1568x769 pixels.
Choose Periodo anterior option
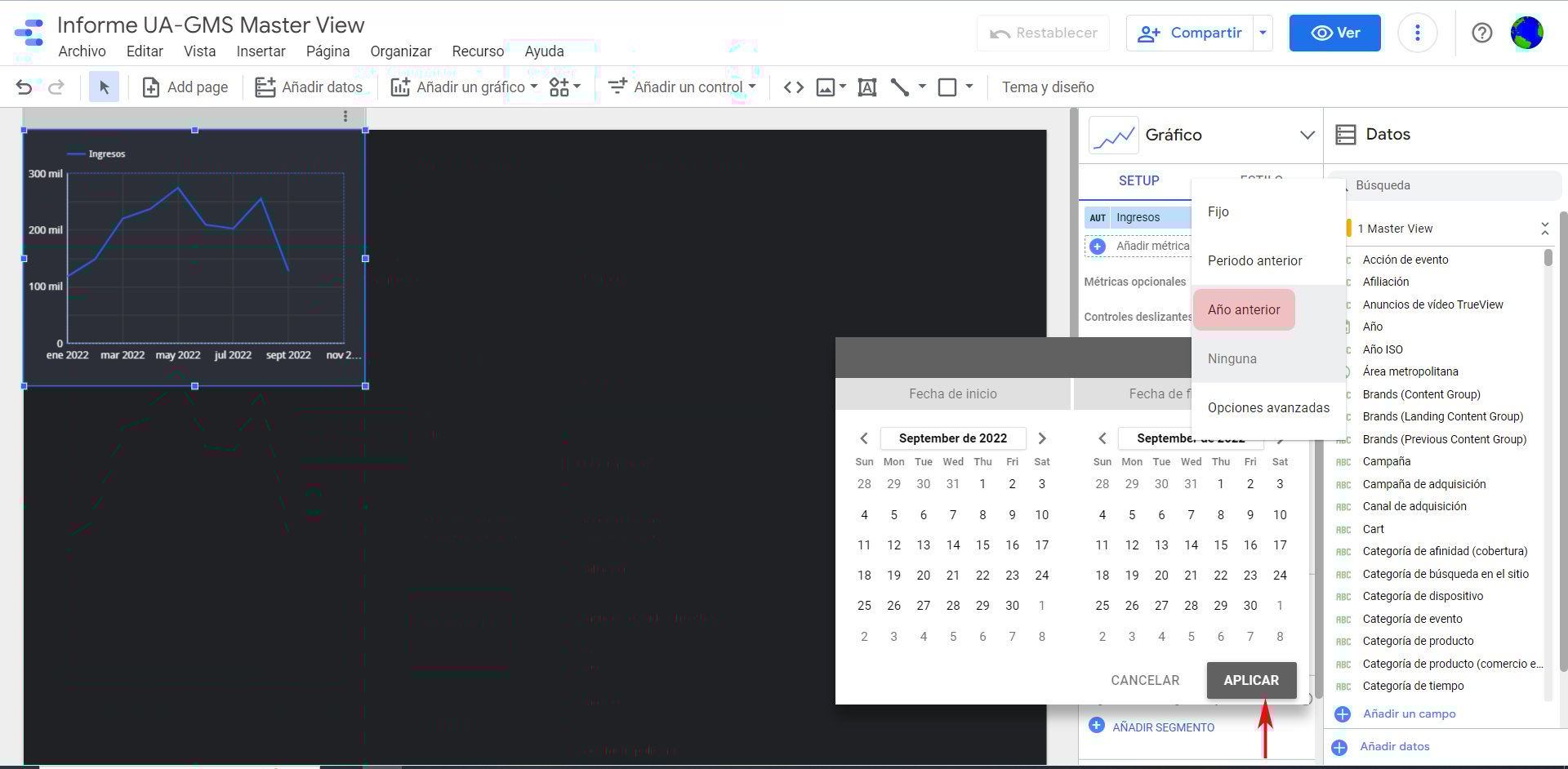(x=1268, y=260)
